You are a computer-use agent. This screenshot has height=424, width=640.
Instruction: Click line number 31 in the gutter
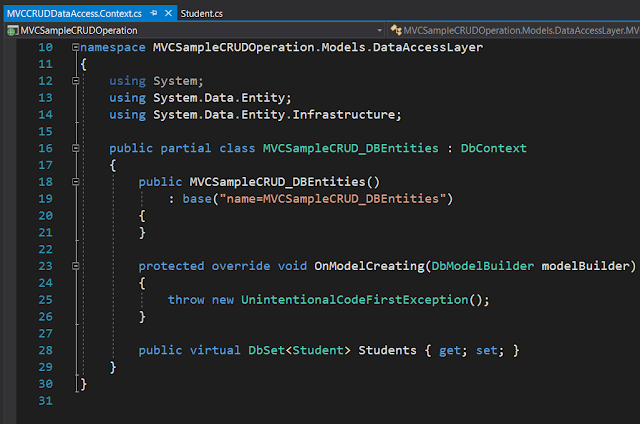pos(45,401)
